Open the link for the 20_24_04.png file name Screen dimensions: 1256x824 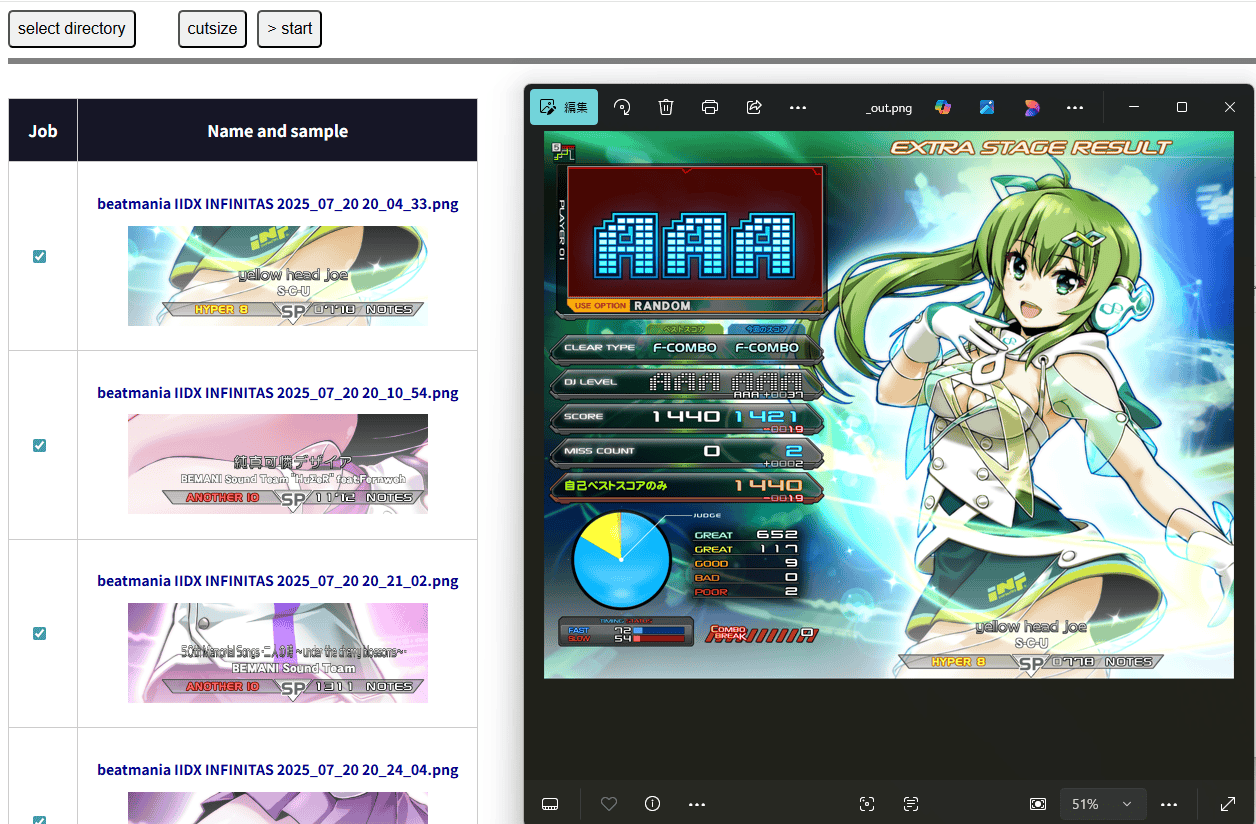click(x=278, y=770)
